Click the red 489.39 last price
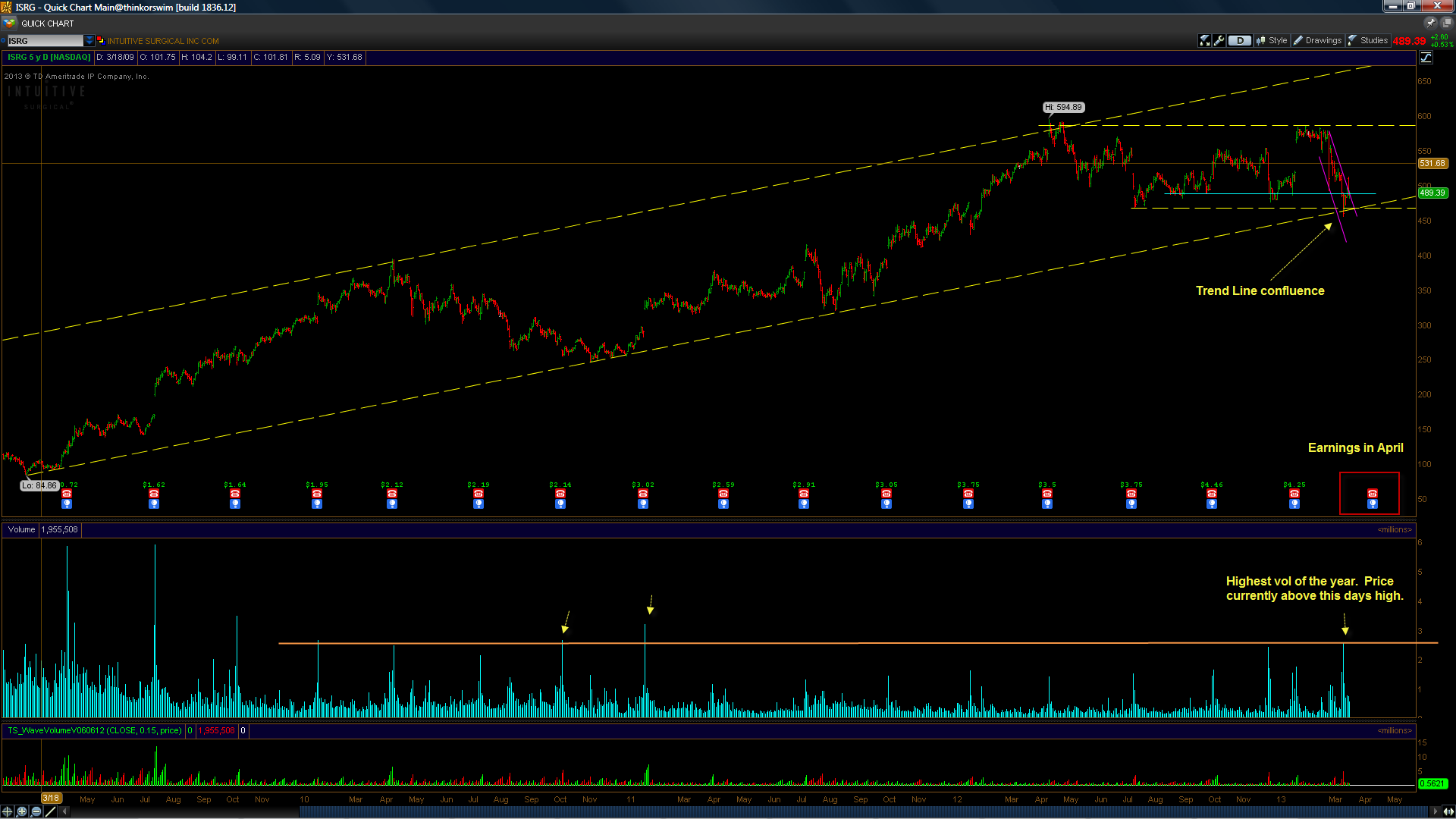This screenshot has height=819, width=1456. [x=1409, y=41]
